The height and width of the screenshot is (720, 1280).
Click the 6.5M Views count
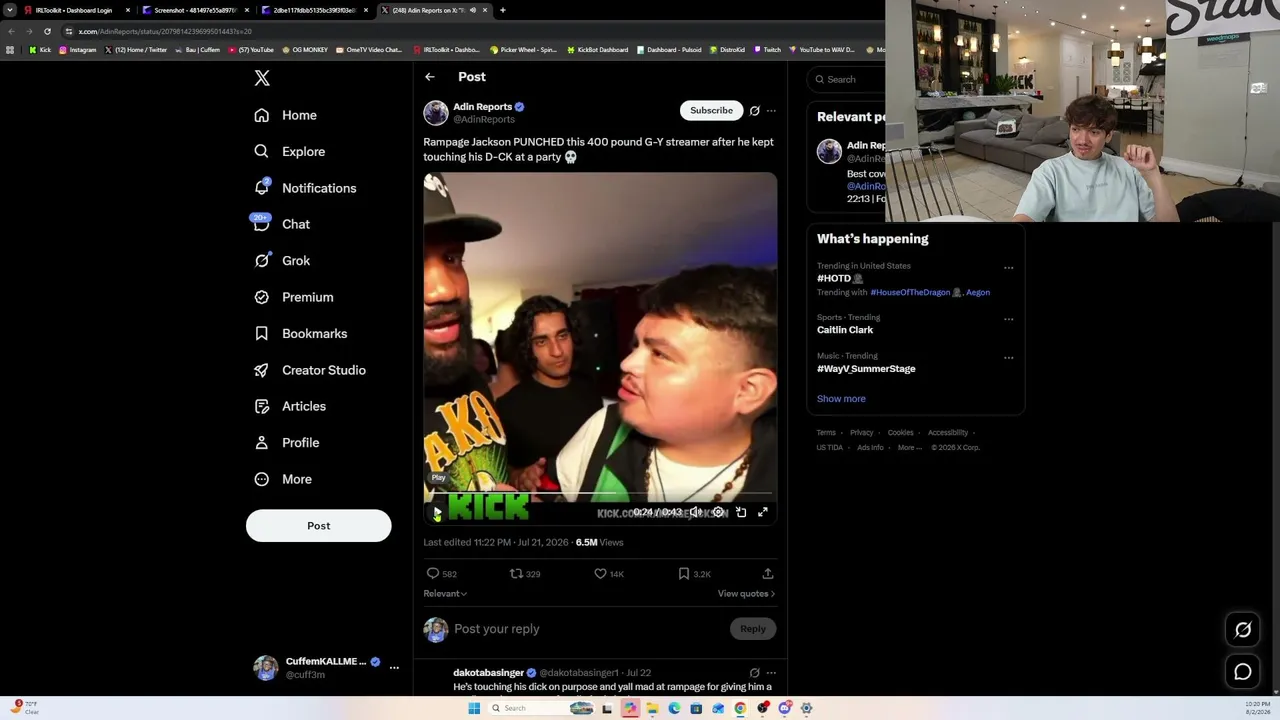(x=599, y=543)
